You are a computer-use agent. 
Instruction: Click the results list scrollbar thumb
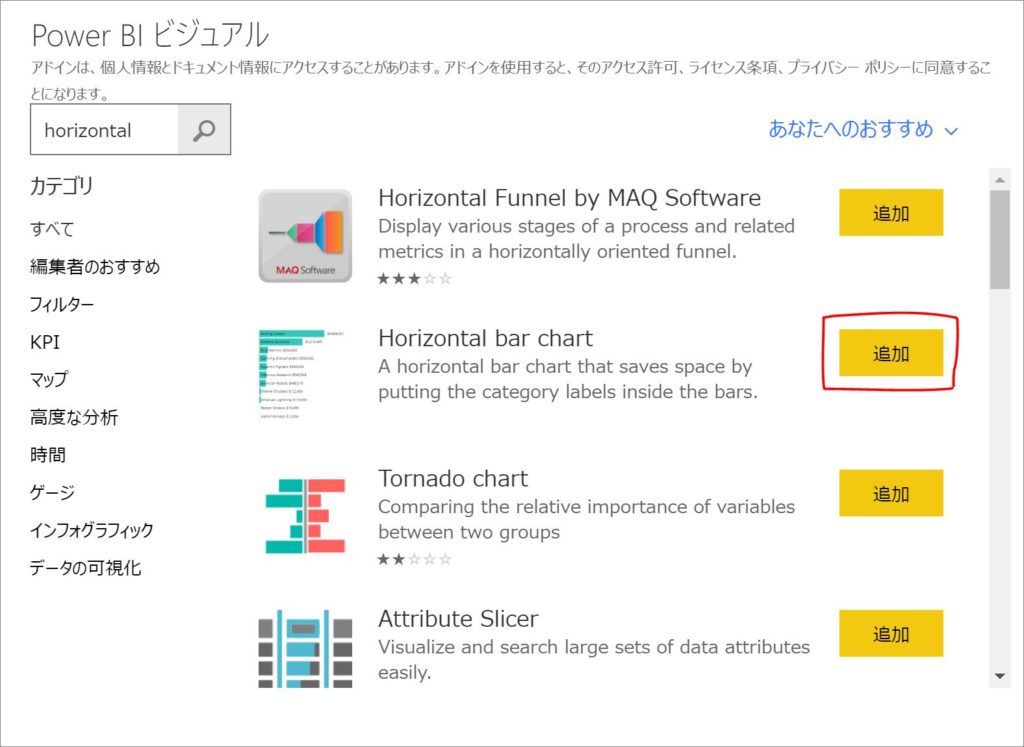click(x=1000, y=240)
